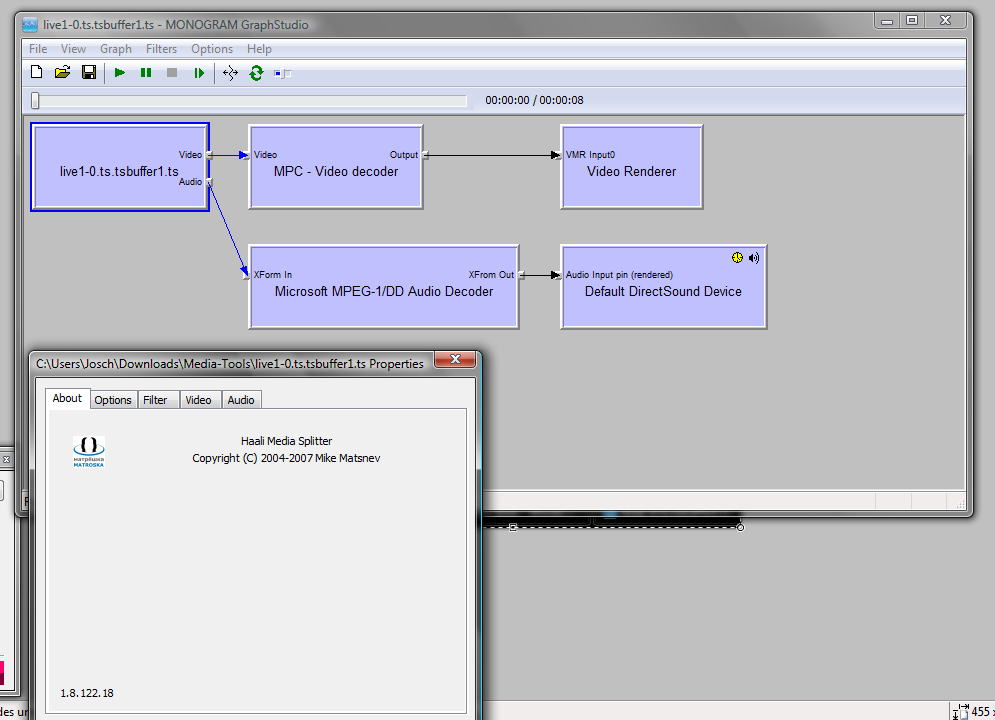The image size is (995, 720).
Task: Click the Video output pin of source filter
Action: tap(209, 155)
